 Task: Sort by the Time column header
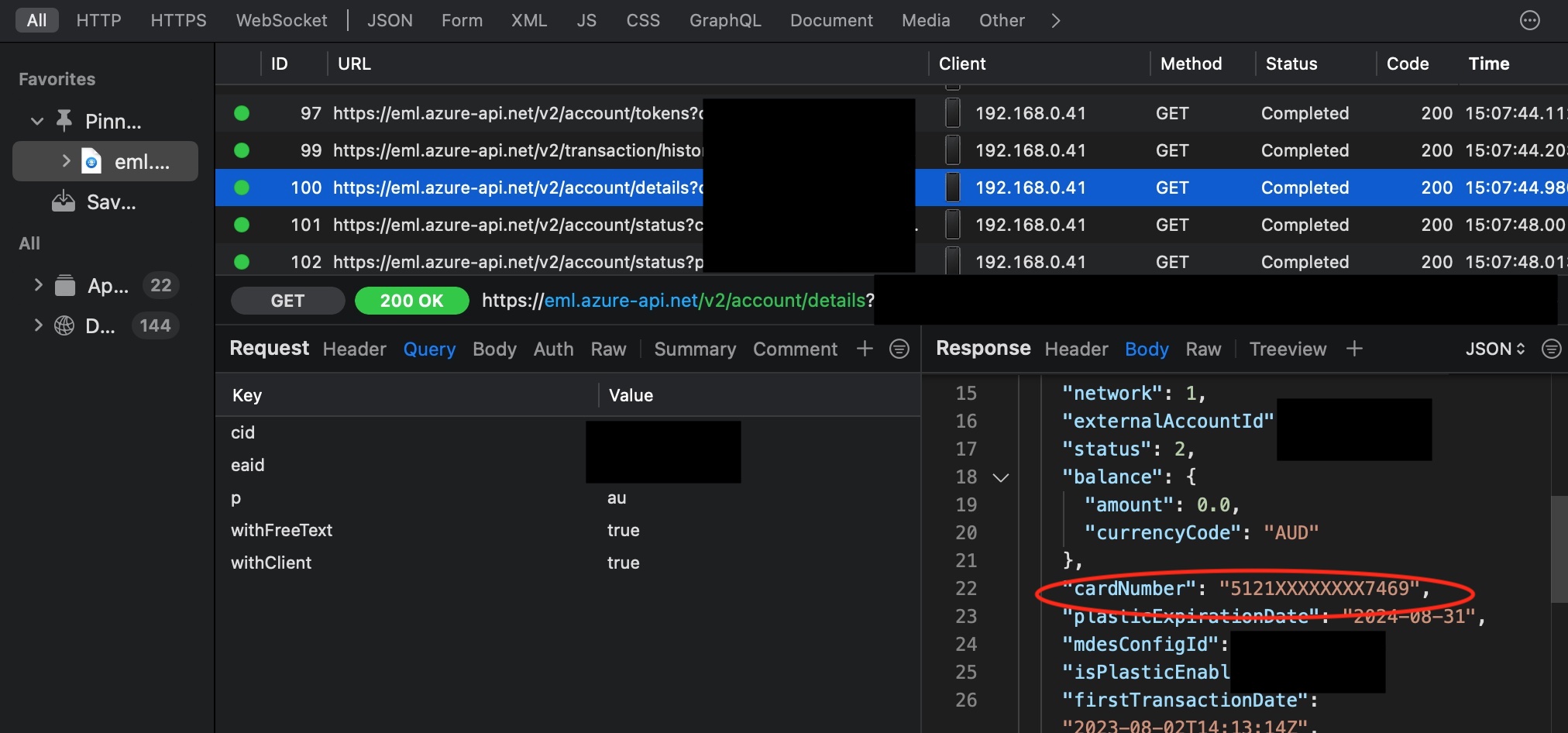point(1488,64)
